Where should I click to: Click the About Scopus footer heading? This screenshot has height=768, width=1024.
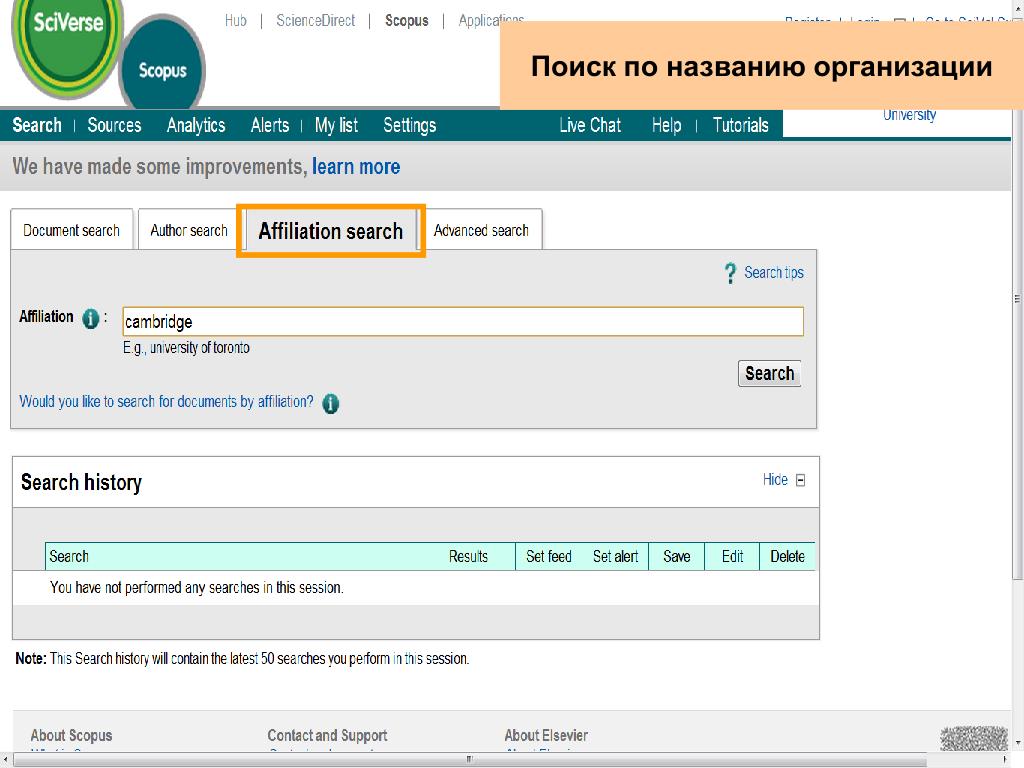(71, 735)
